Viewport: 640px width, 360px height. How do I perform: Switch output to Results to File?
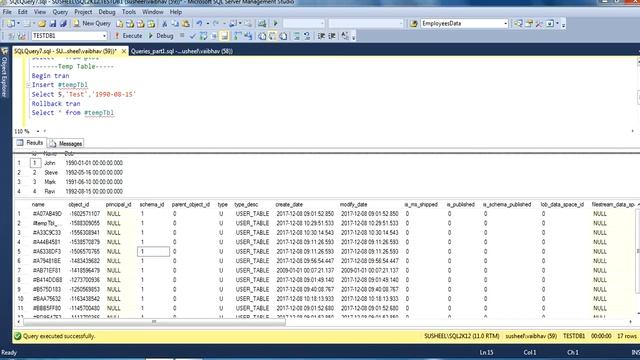coord(283,36)
